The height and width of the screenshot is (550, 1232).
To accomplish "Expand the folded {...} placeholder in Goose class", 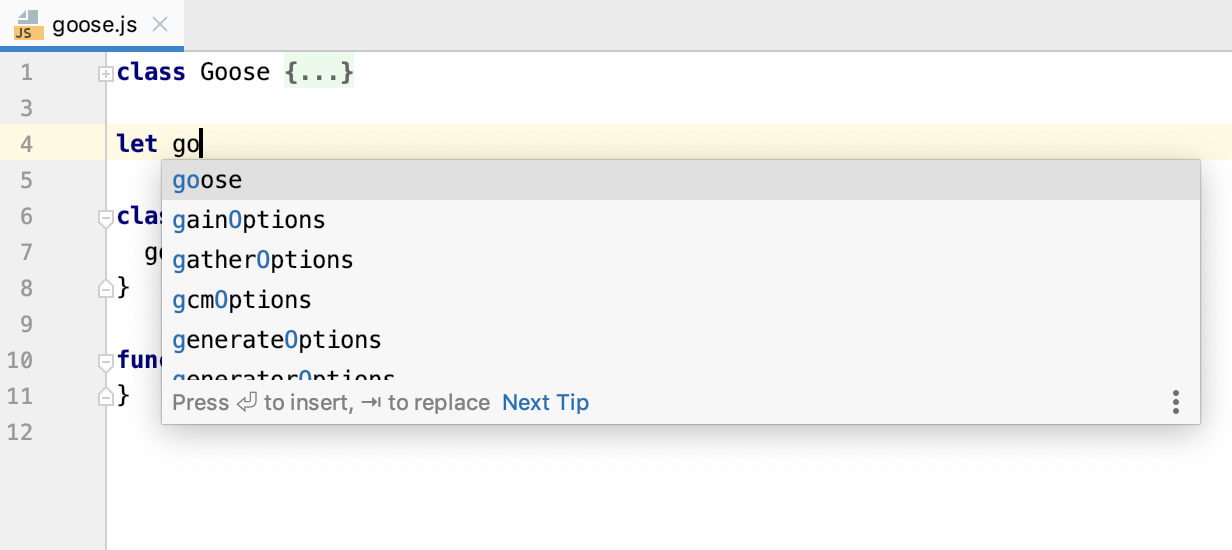I will [x=318, y=72].
